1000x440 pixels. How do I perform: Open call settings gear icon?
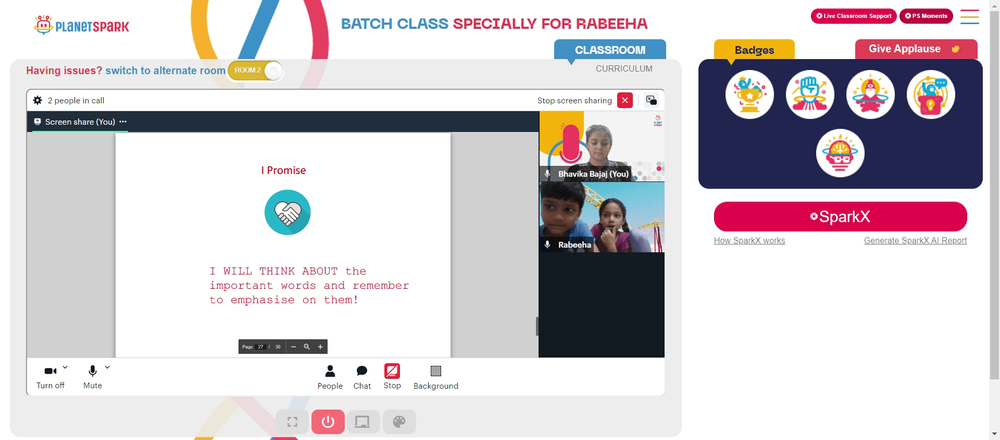(38, 100)
